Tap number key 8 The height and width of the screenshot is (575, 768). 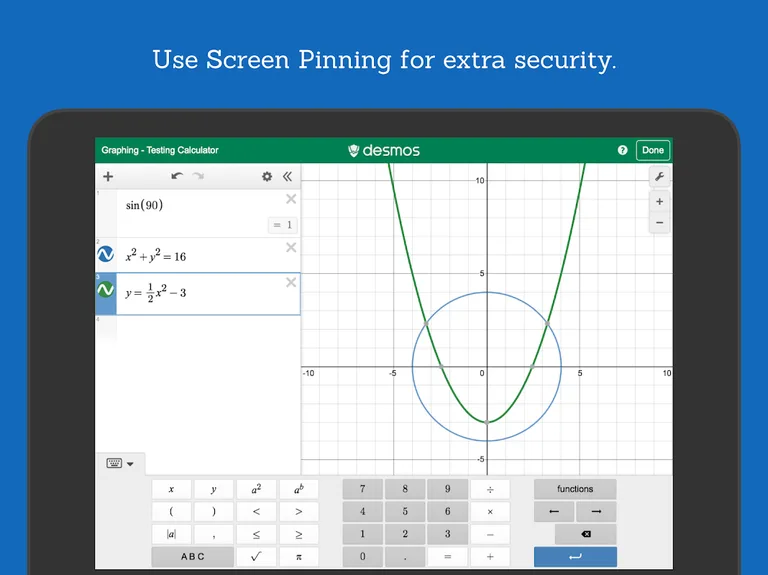[x=405, y=489]
